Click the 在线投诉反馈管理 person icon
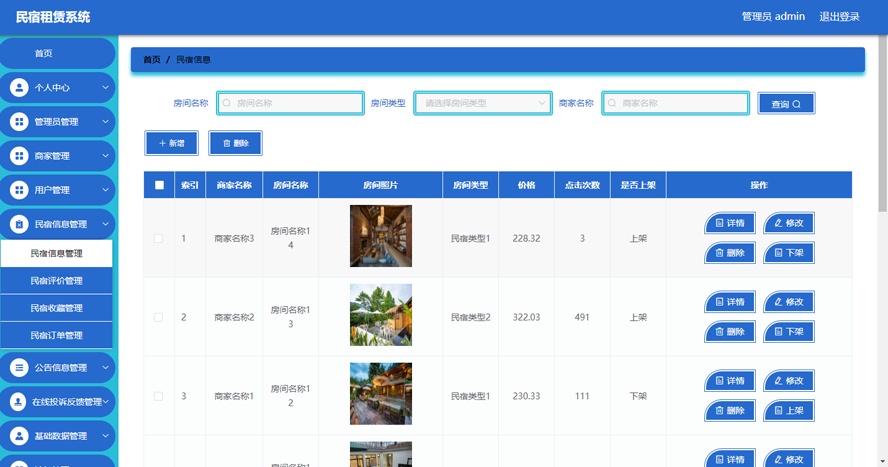 19,402
